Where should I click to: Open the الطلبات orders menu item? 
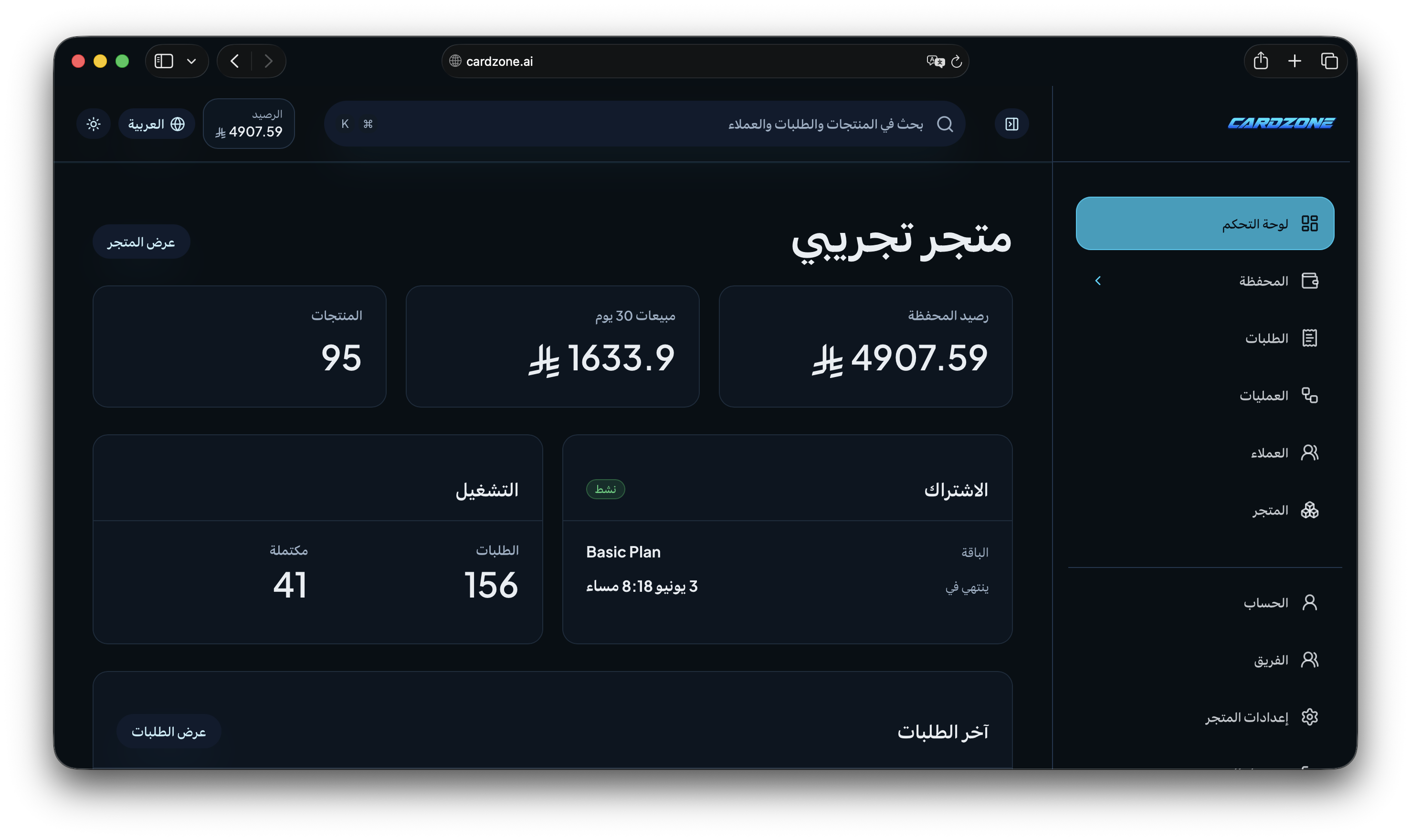[x=1204, y=338]
